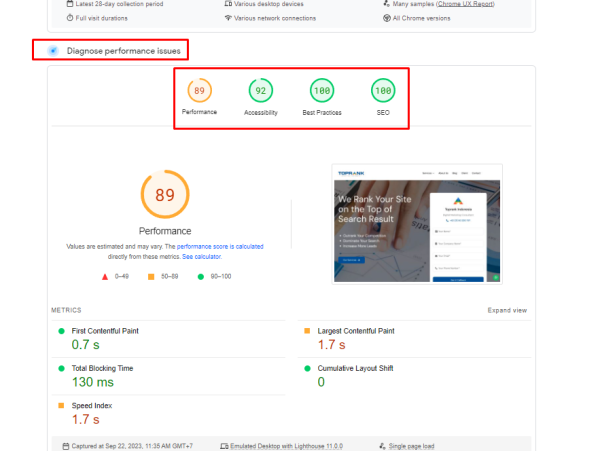Image resolution: width=600 pixels, height=451 pixels.
Task: Open the Best Practices score gauge
Action: coord(322,93)
